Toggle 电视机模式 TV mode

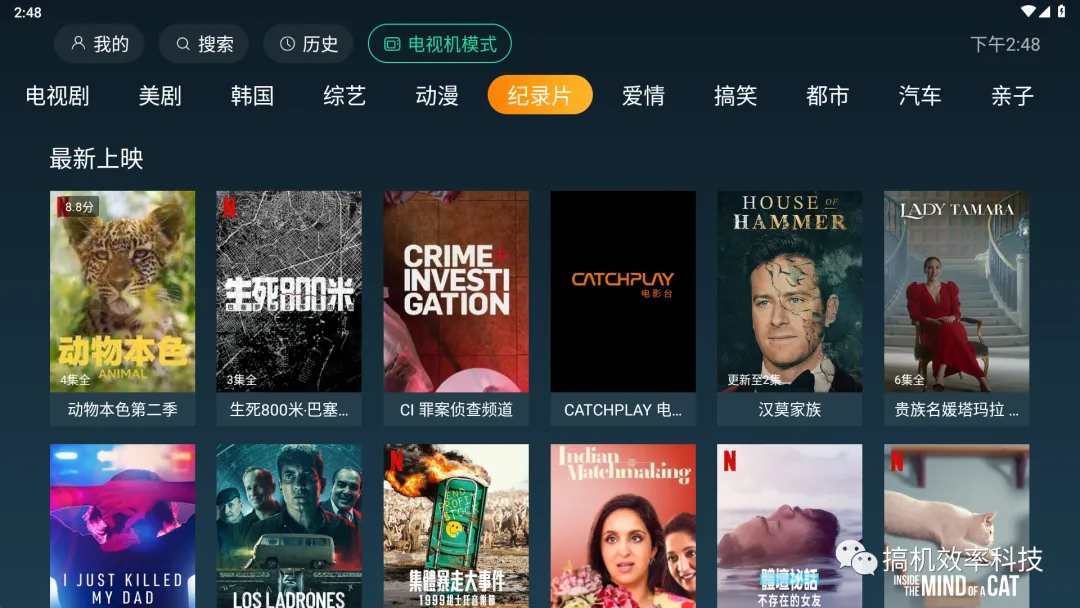pyautogui.click(x=439, y=44)
